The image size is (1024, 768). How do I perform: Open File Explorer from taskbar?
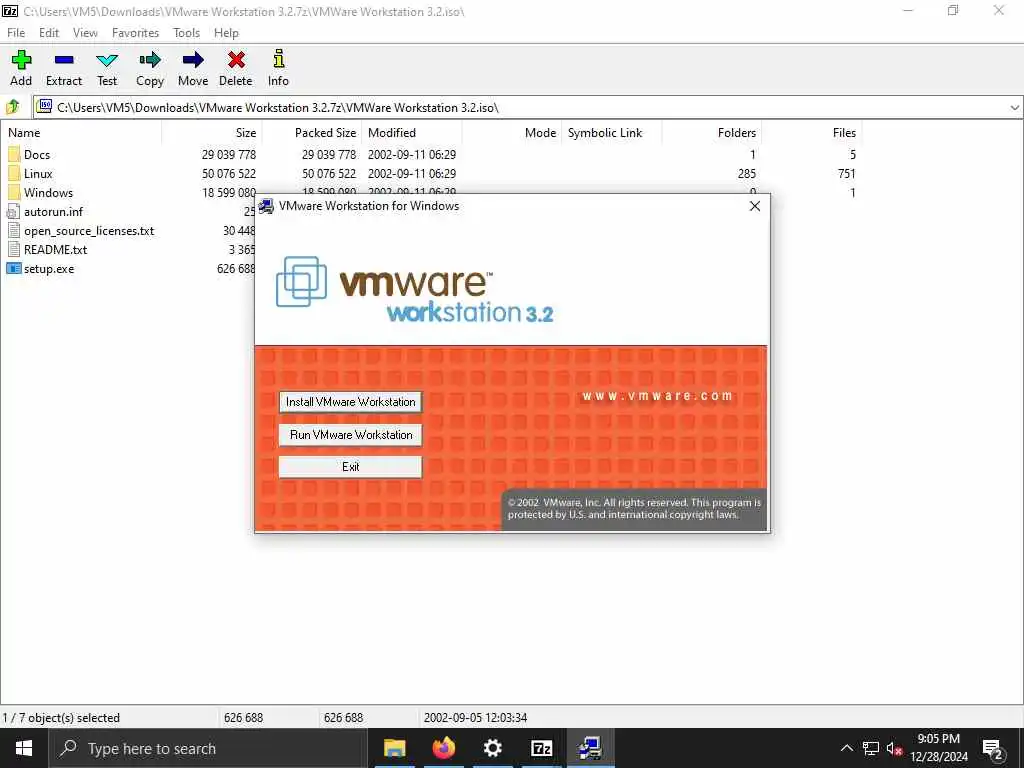tap(394, 748)
